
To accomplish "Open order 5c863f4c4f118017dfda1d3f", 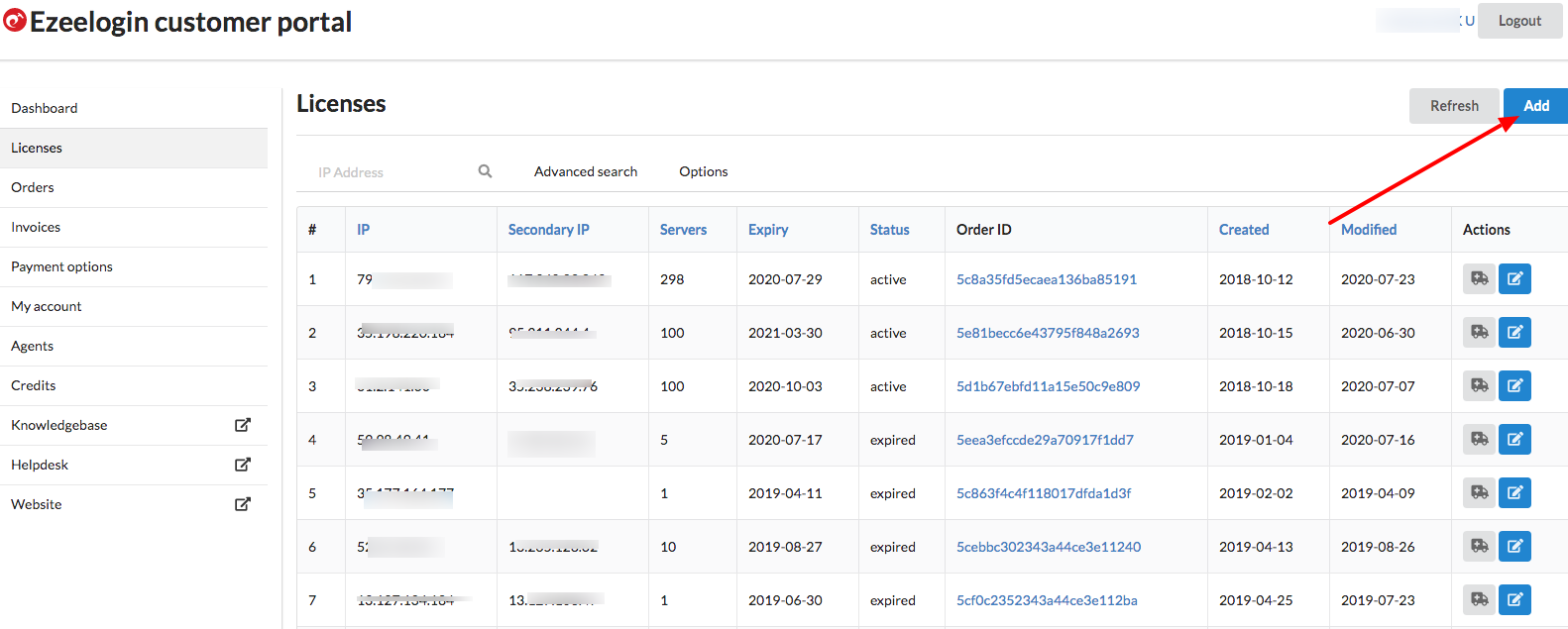I will (x=1044, y=493).
